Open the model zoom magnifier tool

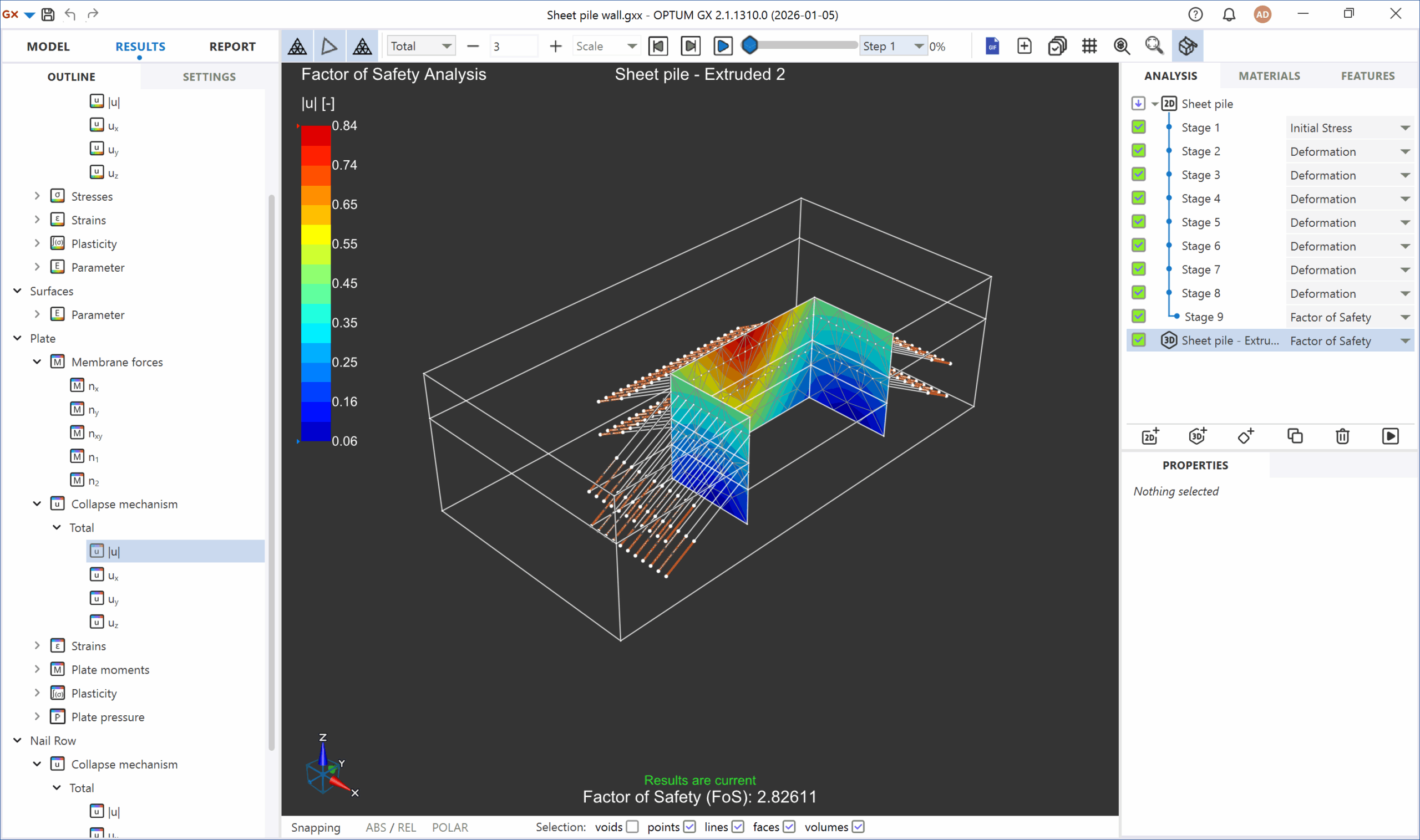coord(1122,46)
